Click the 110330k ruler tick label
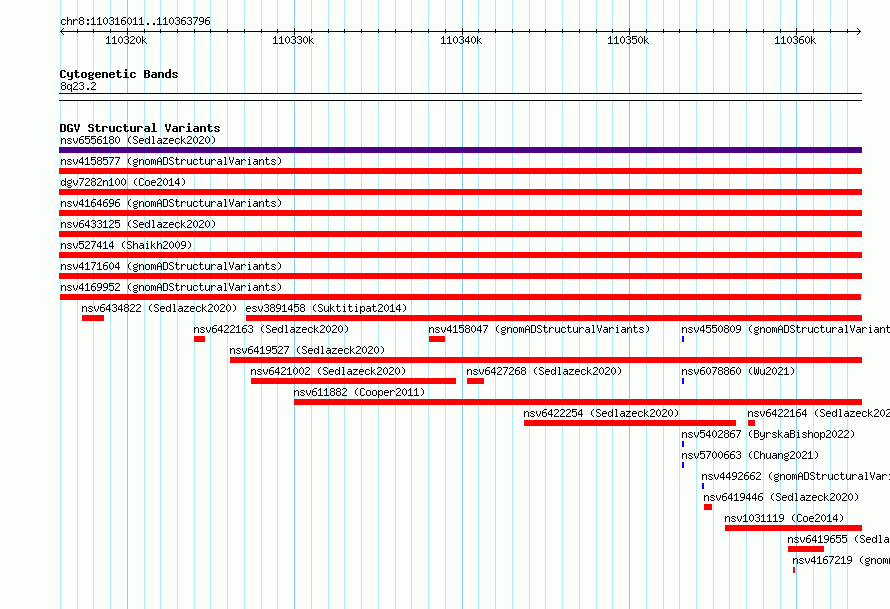890x609 pixels. (x=293, y=40)
